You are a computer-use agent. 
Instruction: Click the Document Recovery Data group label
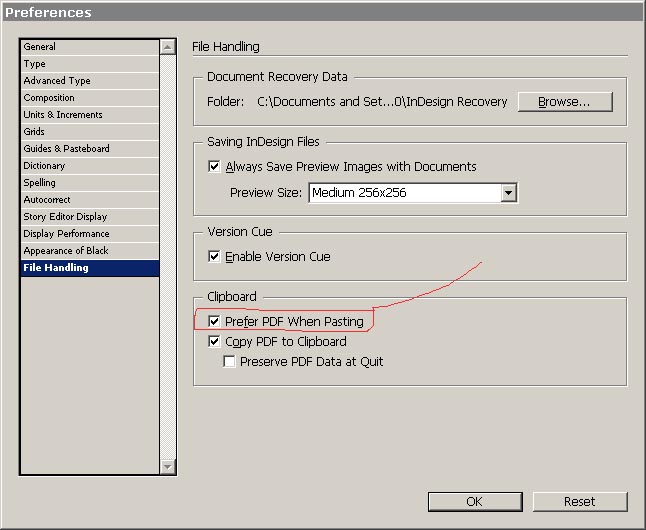(277, 77)
